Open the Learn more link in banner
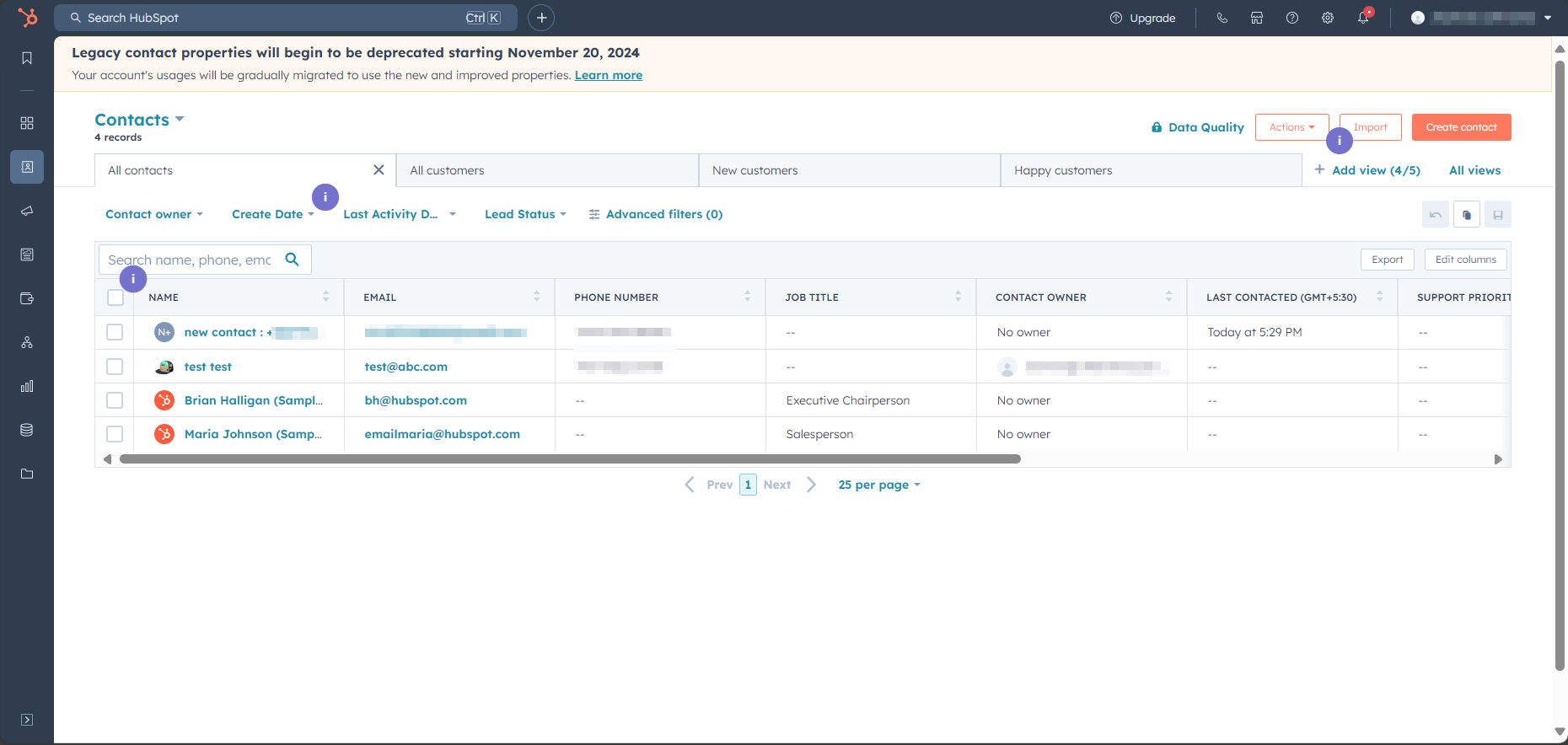This screenshot has width=1568, height=745. click(608, 75)
